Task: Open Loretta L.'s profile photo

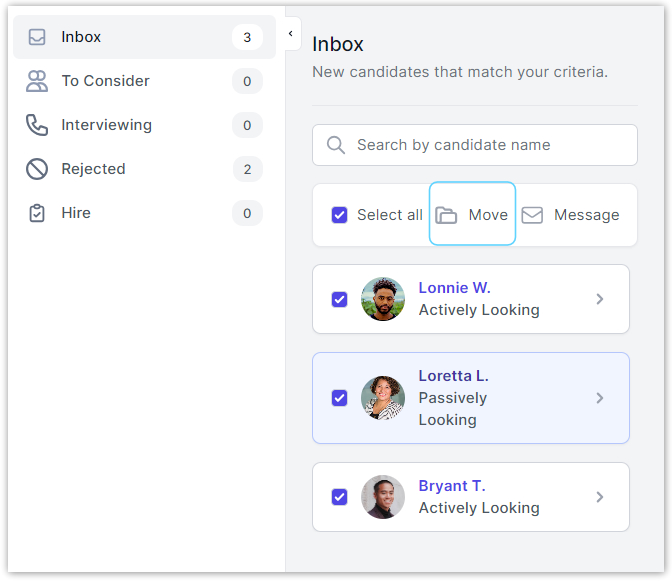Action: point(382,398)
